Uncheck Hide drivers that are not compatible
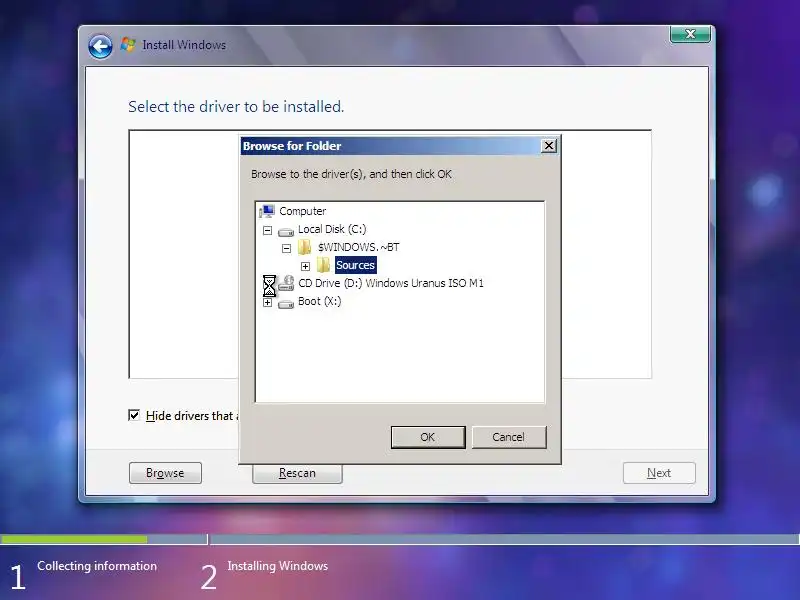Image resolution: width=800 pixels, height=600 pixels. point(134,415)
